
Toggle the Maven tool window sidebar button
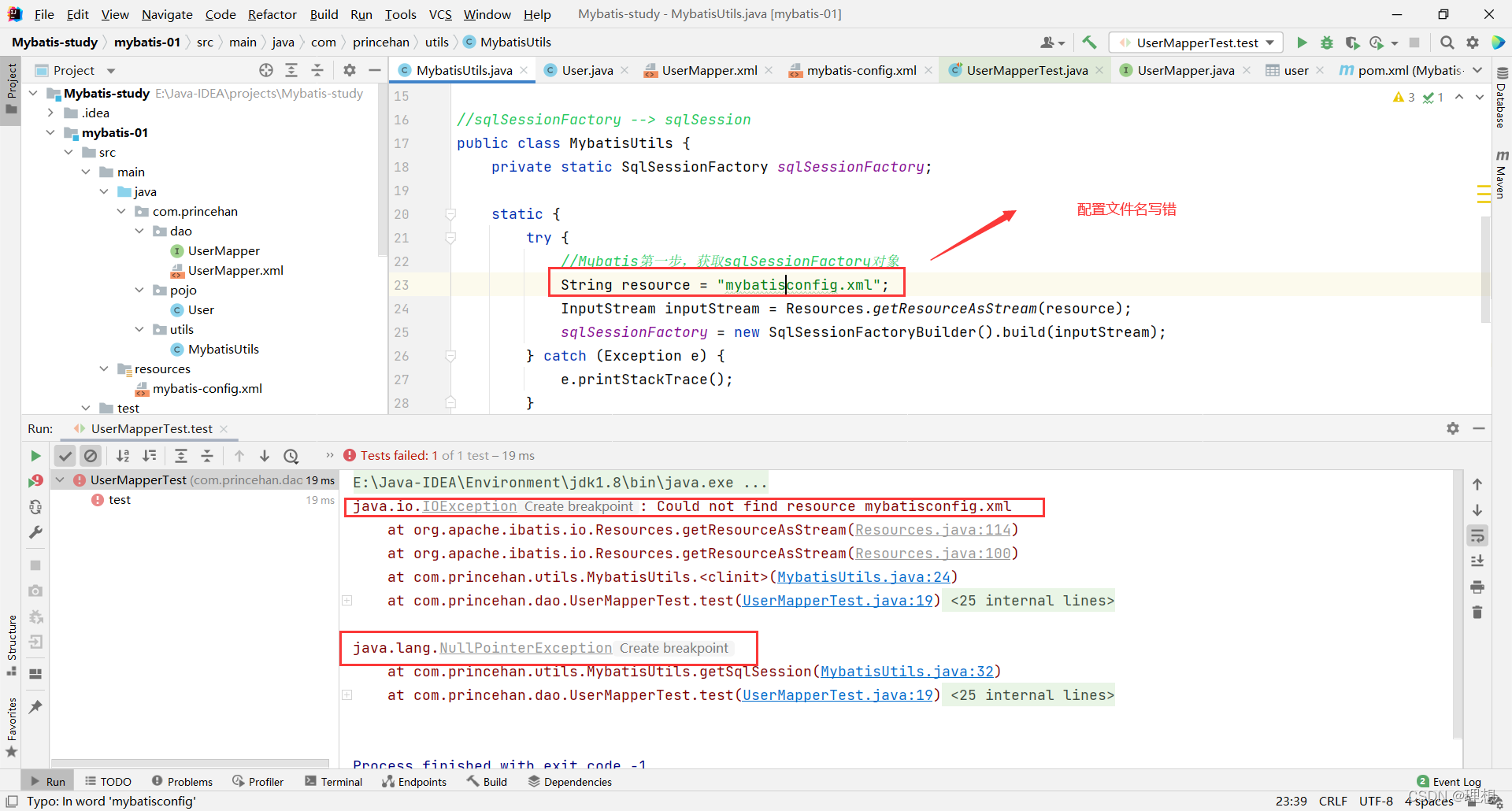(x=1501, y=173)
